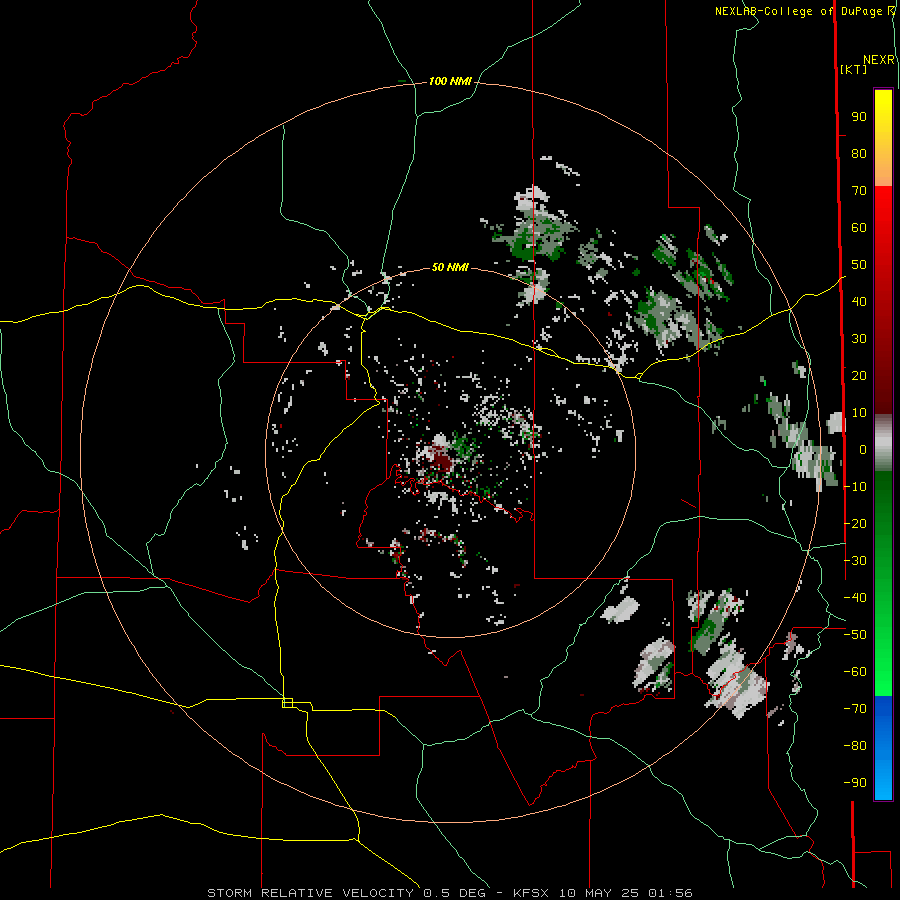
Task: Click the 30 value on velocity scale
Action: 859,339
